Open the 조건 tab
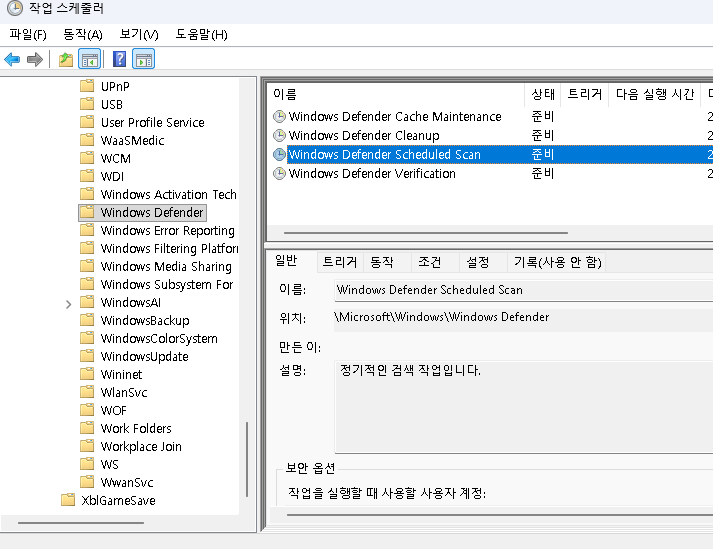This screenshot has width=713, height=549. pos(429,262)
